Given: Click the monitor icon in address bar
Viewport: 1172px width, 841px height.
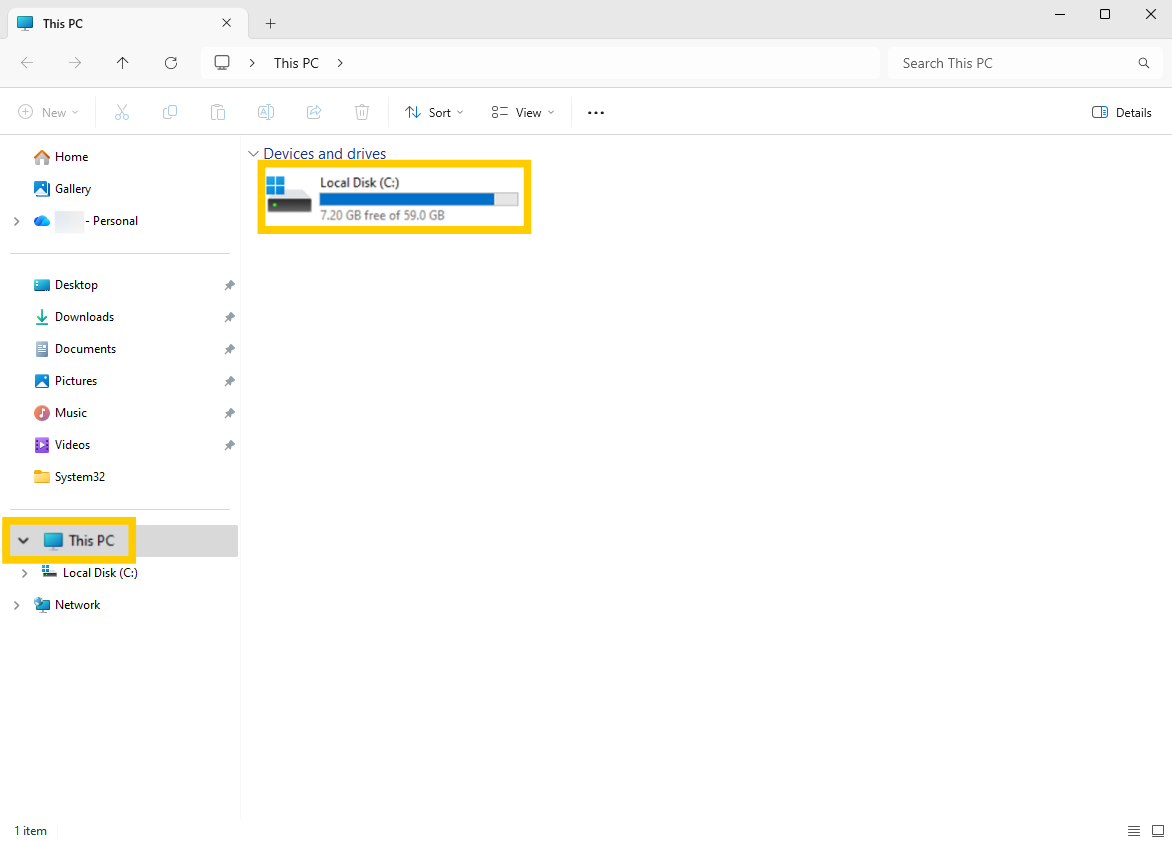Looking at the screenshot, I should click(x=222, y=63).
